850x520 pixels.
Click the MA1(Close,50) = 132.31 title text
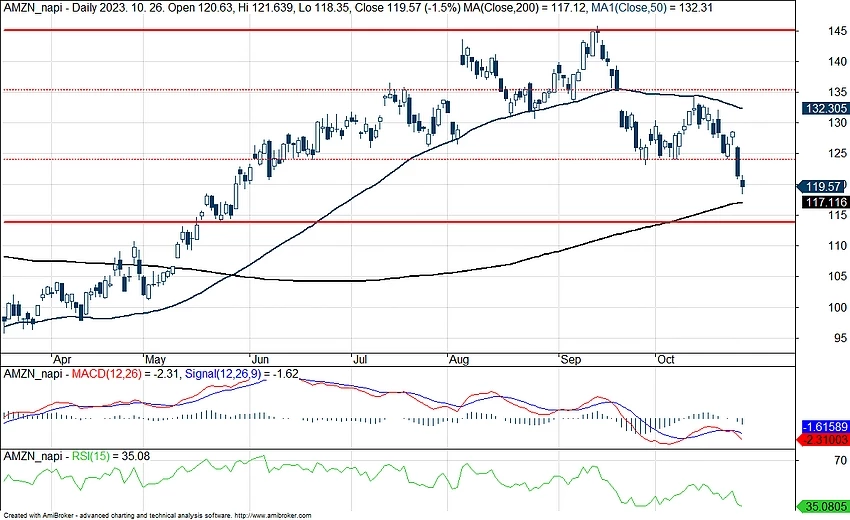pyautogui.click(x=651, y=8)
